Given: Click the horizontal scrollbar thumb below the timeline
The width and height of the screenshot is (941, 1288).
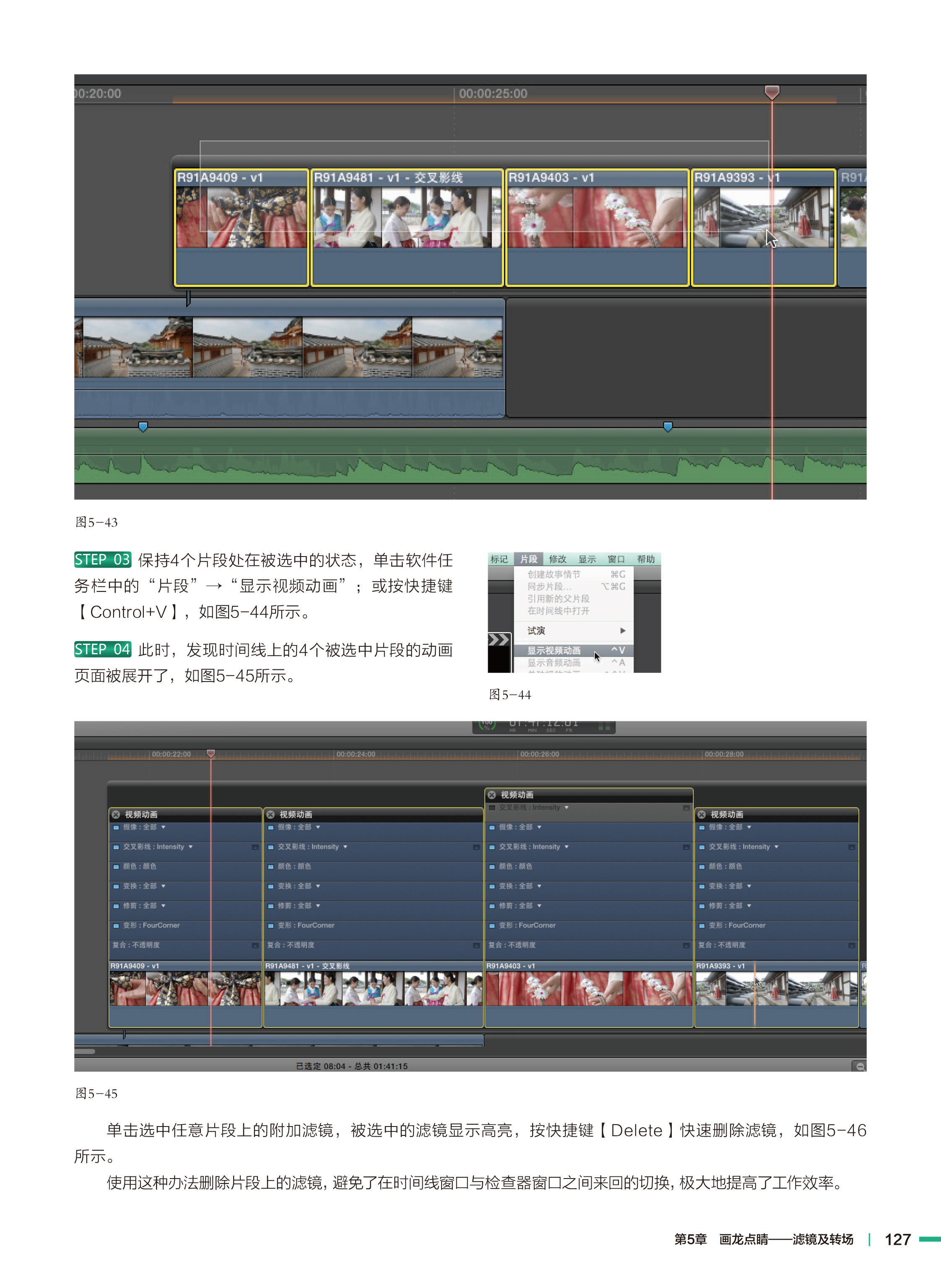Looking at the screenshot, I should [85, 1051].
